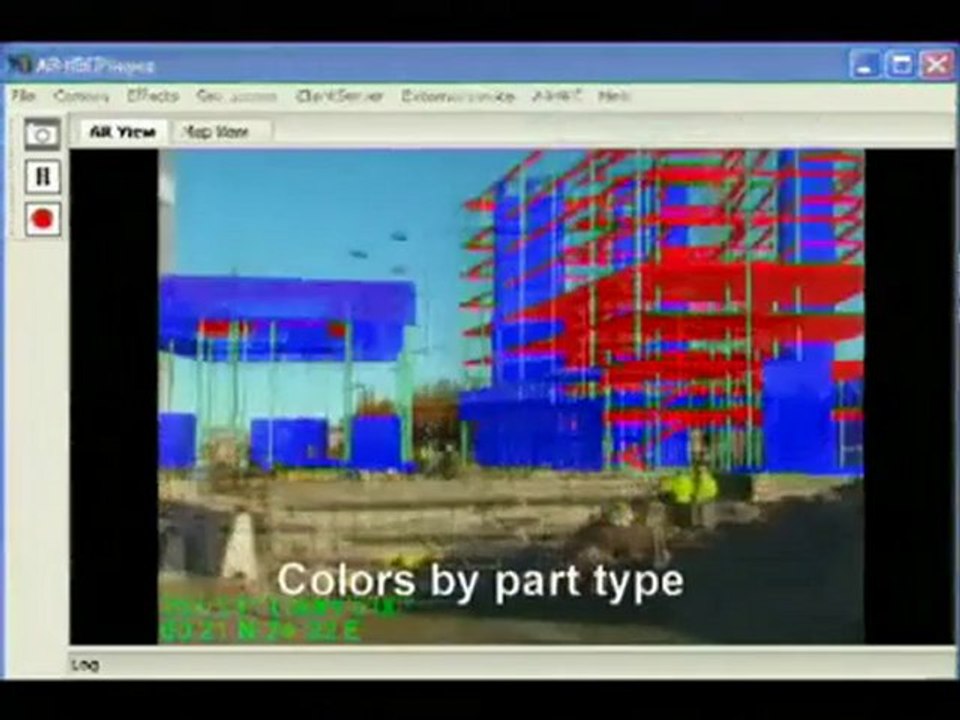
Task: Open the Effects menu
Action: coord(153,96)
